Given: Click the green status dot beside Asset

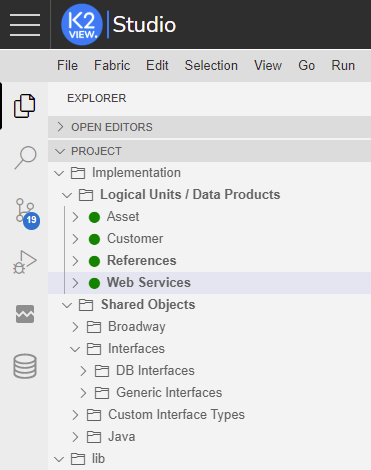Looking at the screenshot, I should click(x=94, y=217).
